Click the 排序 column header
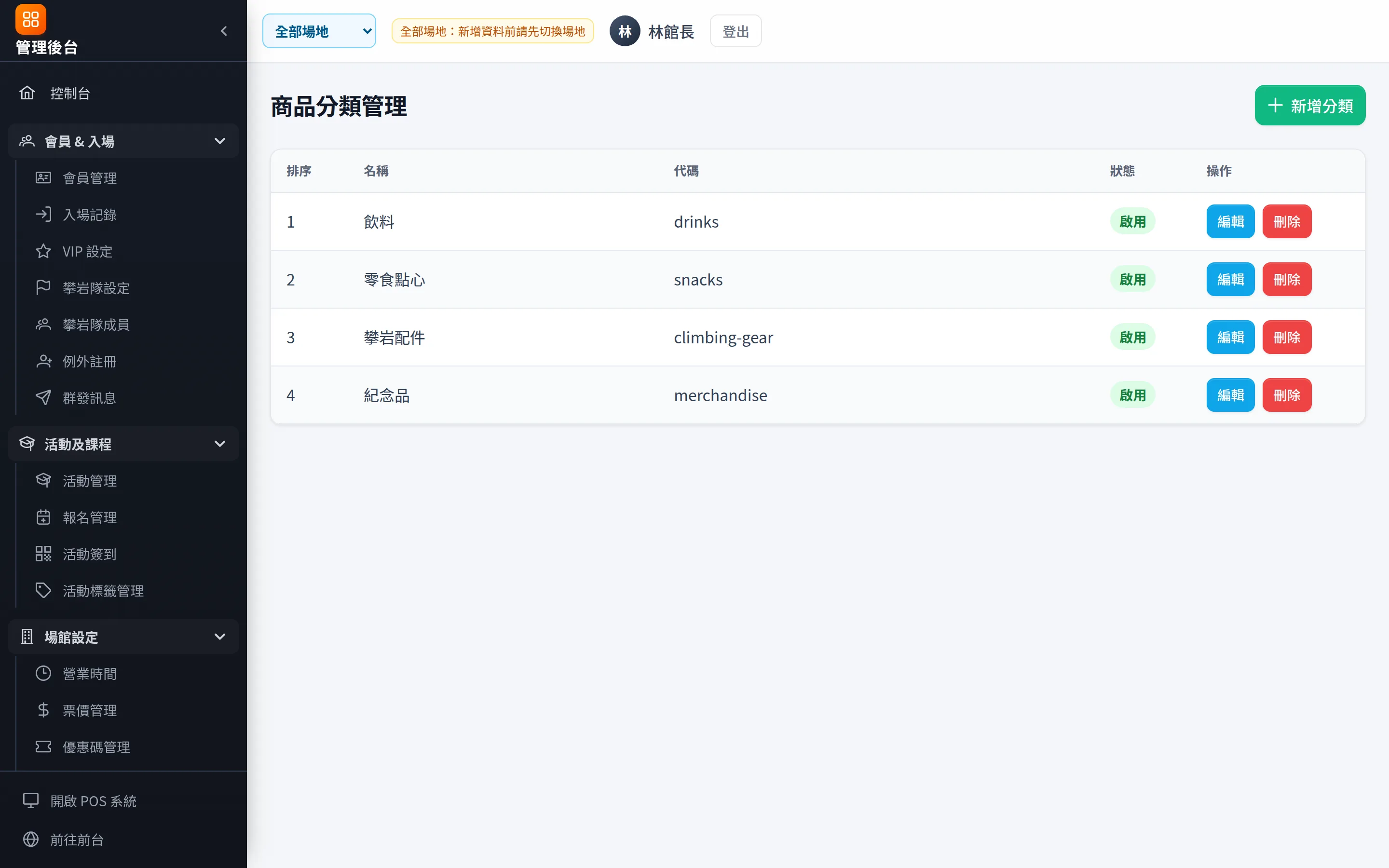Screen dimensions: 1389x868 pyautogui.click(x=299, y=171)
